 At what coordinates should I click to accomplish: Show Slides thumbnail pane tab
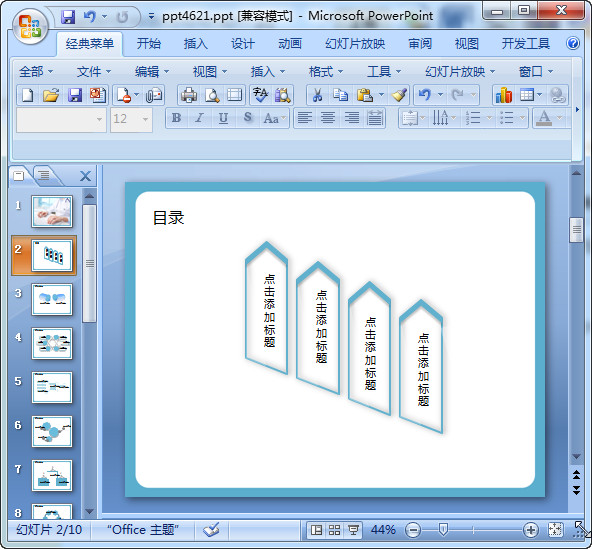point(18,176)
